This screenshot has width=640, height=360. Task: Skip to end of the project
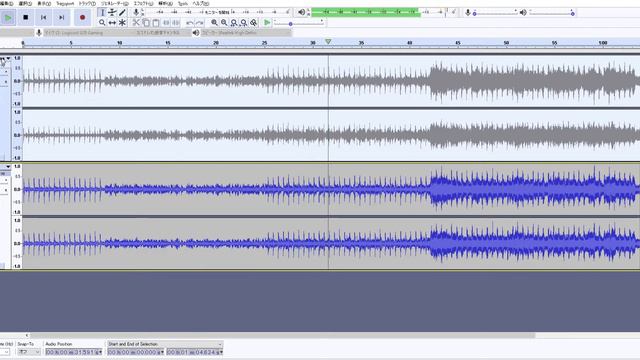point(62,18)
